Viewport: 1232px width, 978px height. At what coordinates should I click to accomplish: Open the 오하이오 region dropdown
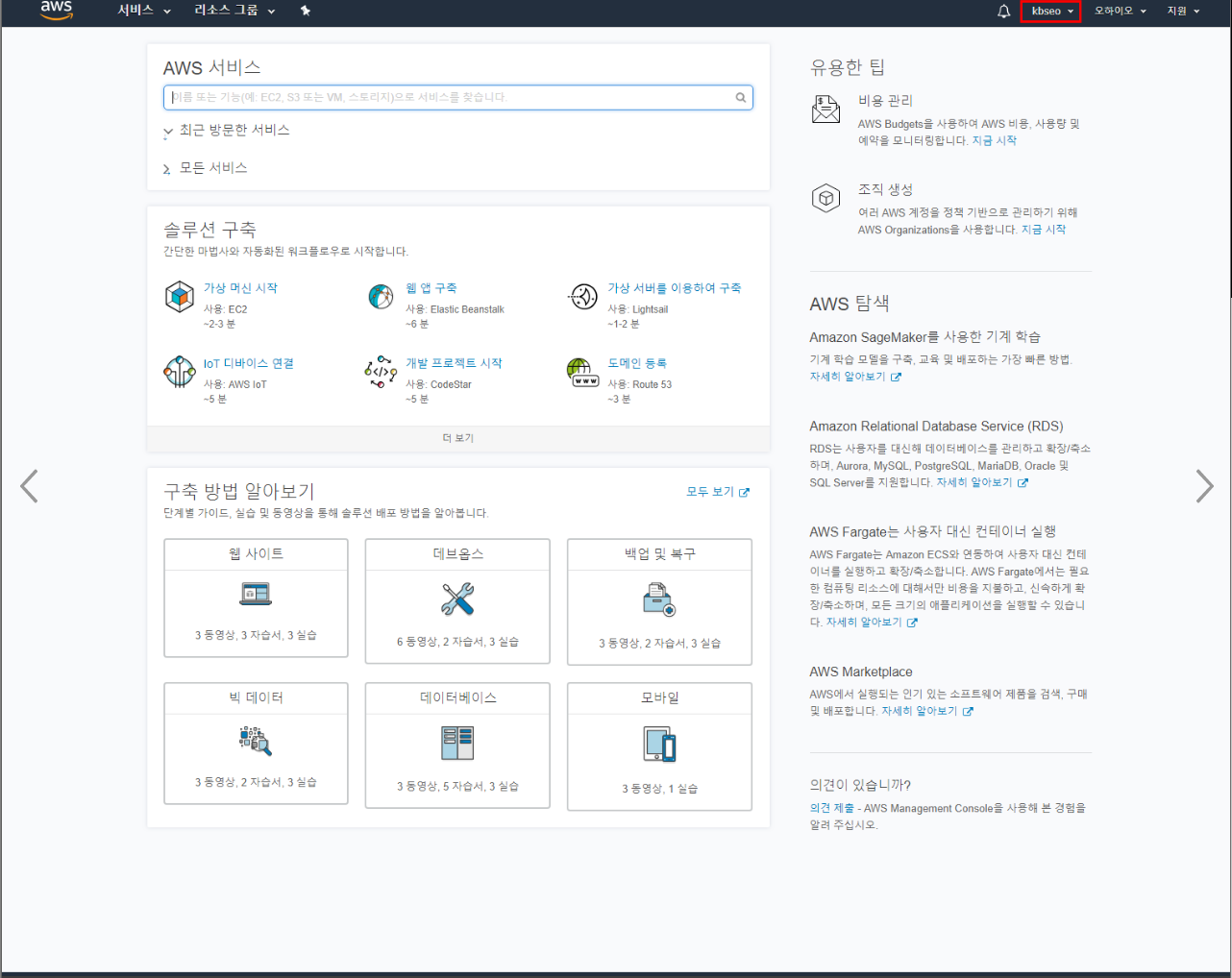(x=1121, y=12)
